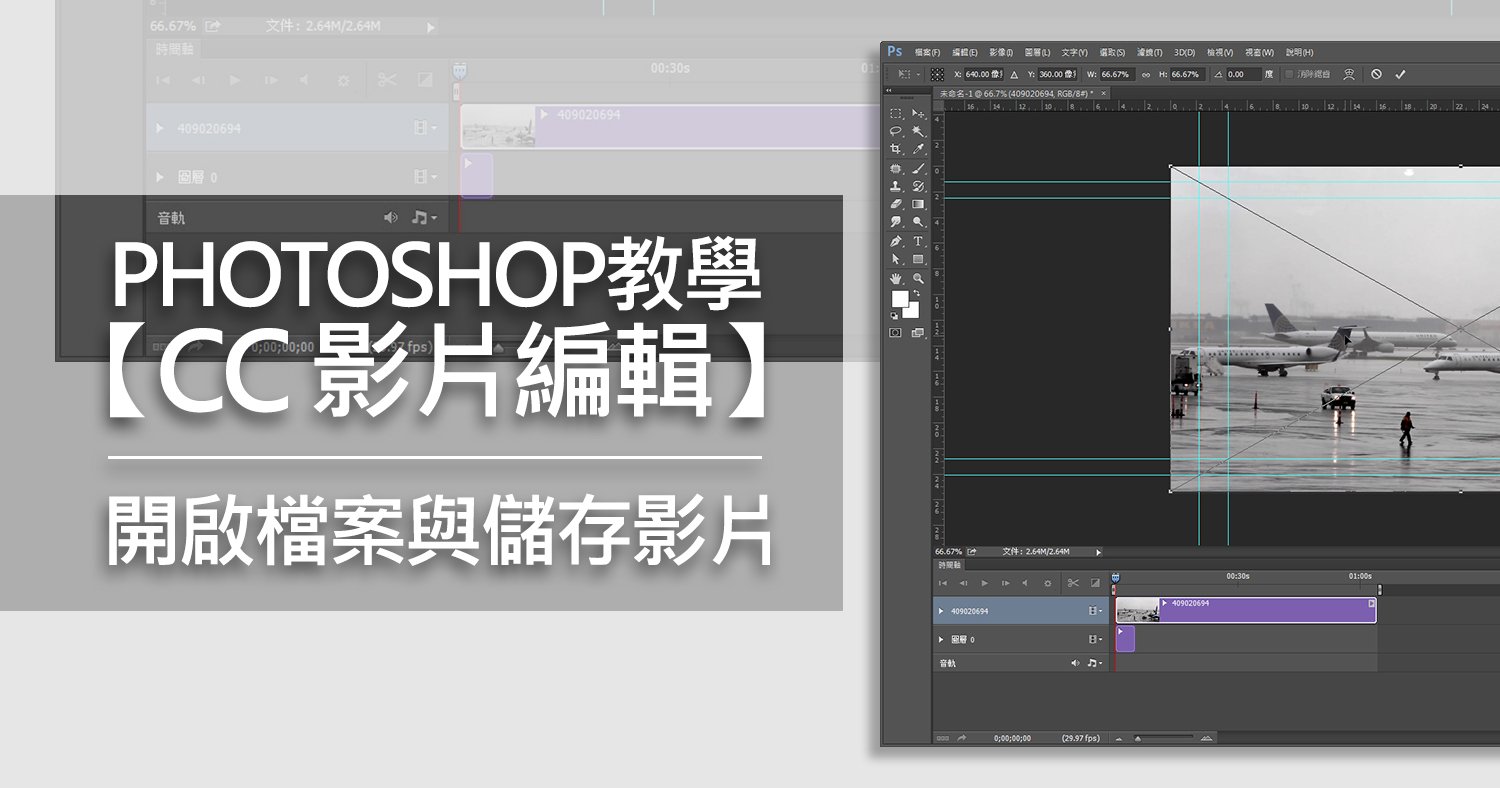Open the screen mode options icon
The width and height of the screenshot is (1500, 788).
(918, 332)
